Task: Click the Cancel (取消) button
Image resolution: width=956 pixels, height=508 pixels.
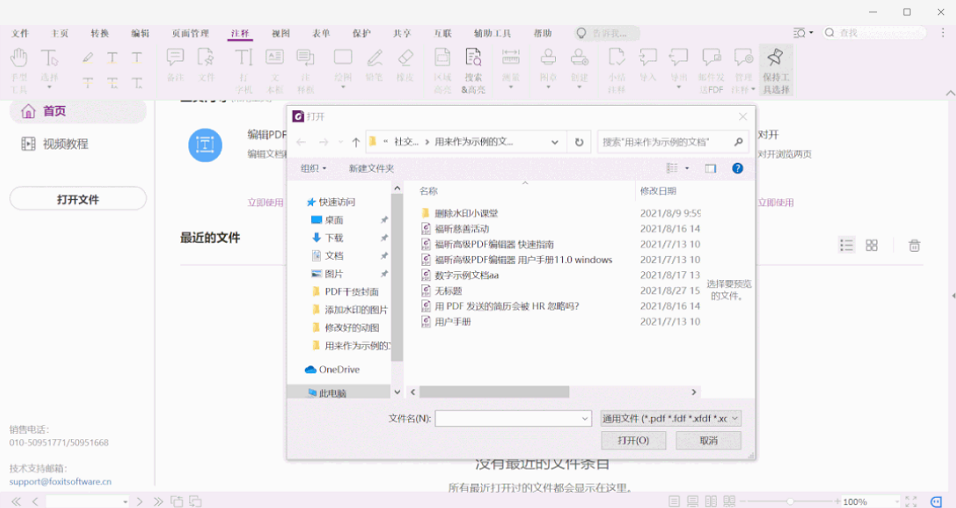Action: [x=708, y=440]
